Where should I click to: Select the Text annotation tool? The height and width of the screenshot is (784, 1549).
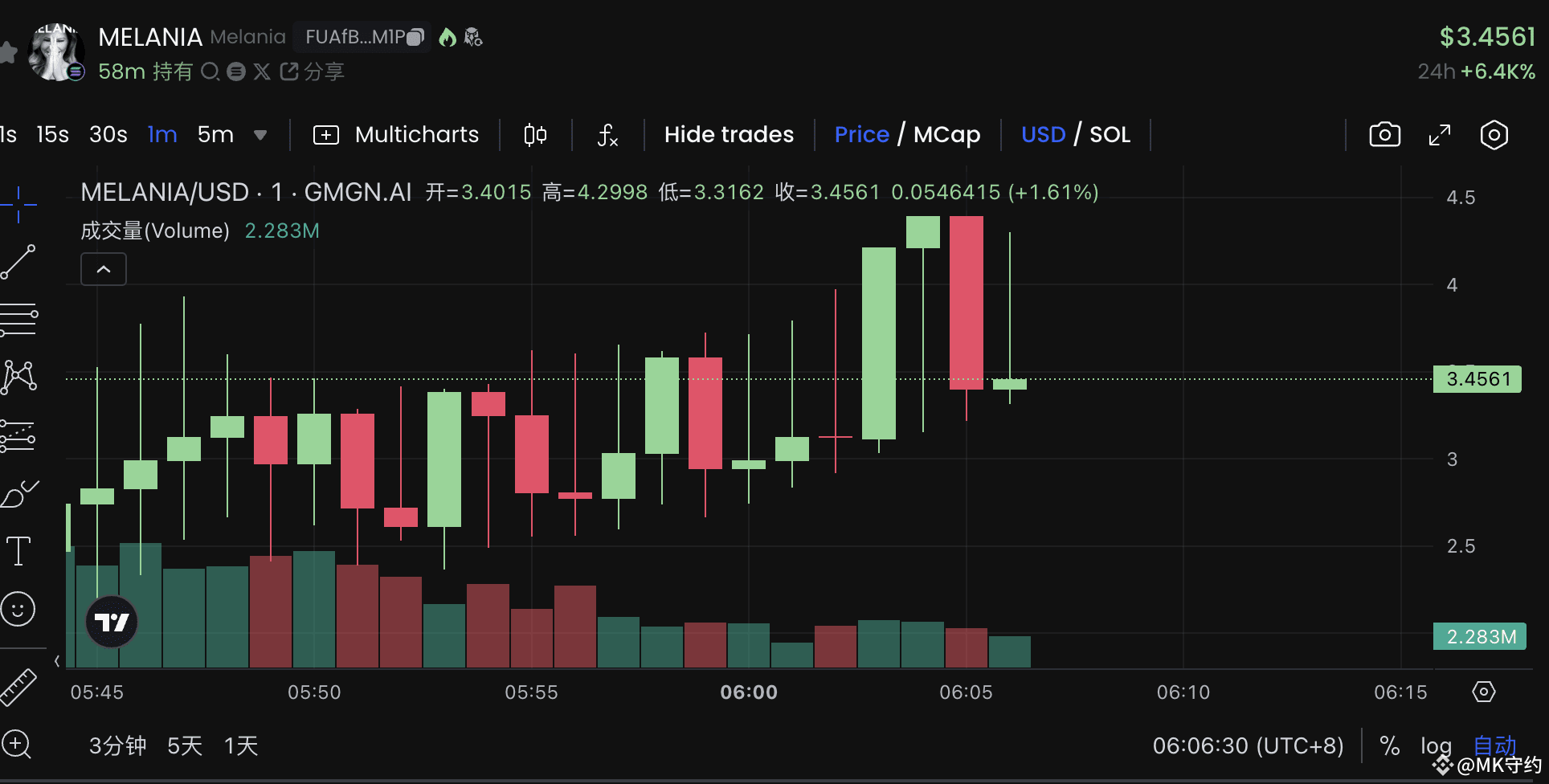click(x=18, y=551)
